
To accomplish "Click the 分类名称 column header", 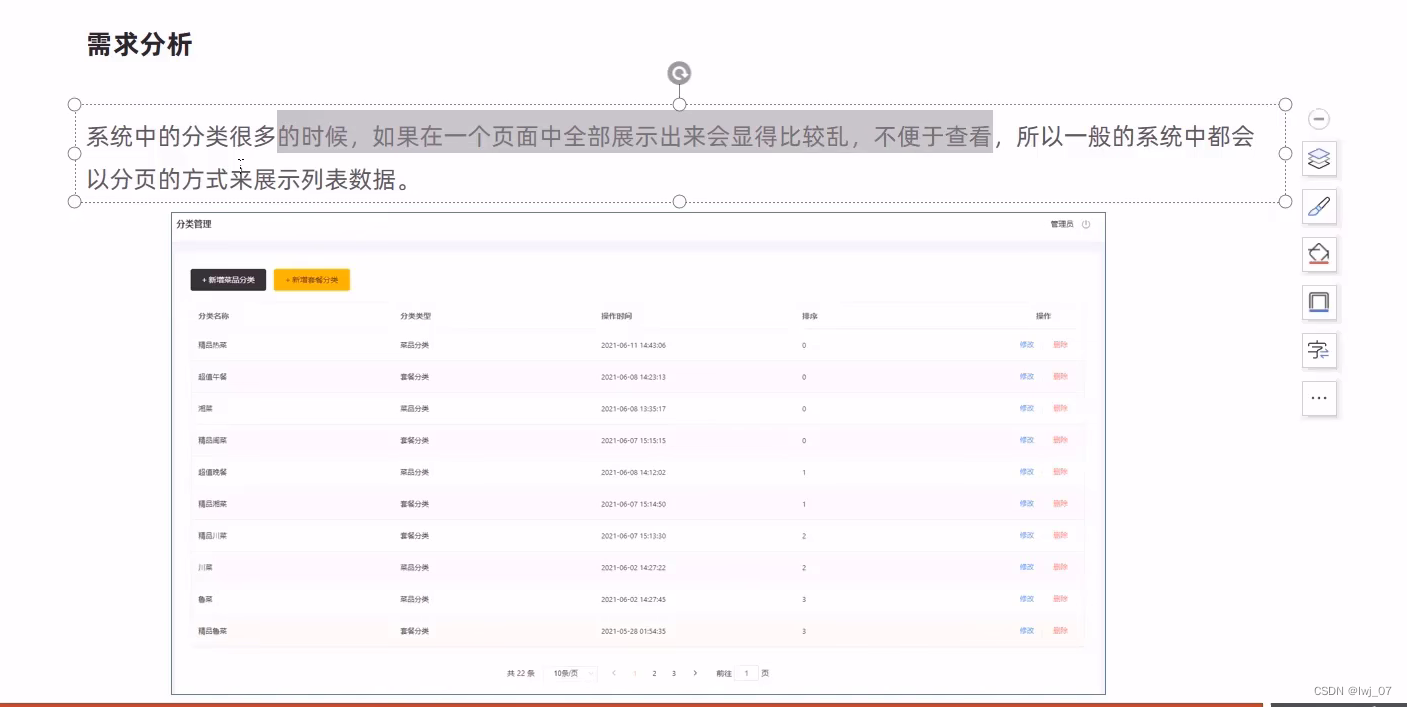I will tap(214, 316).
